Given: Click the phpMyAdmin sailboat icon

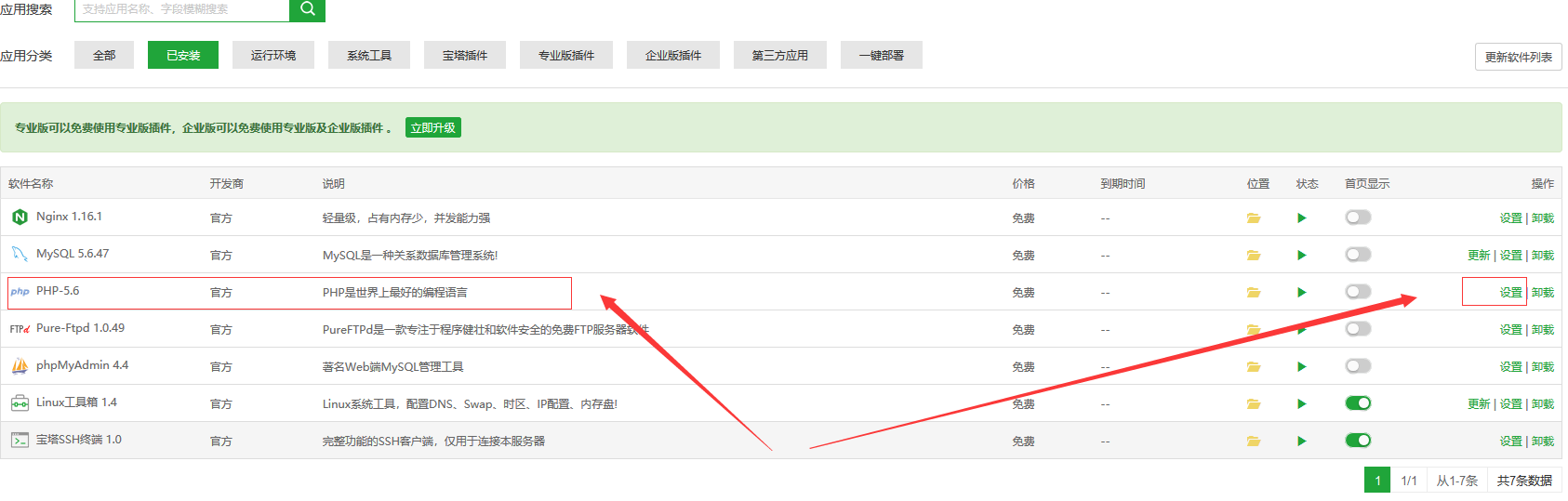Looking at the screenshot, I should point(20,365).
